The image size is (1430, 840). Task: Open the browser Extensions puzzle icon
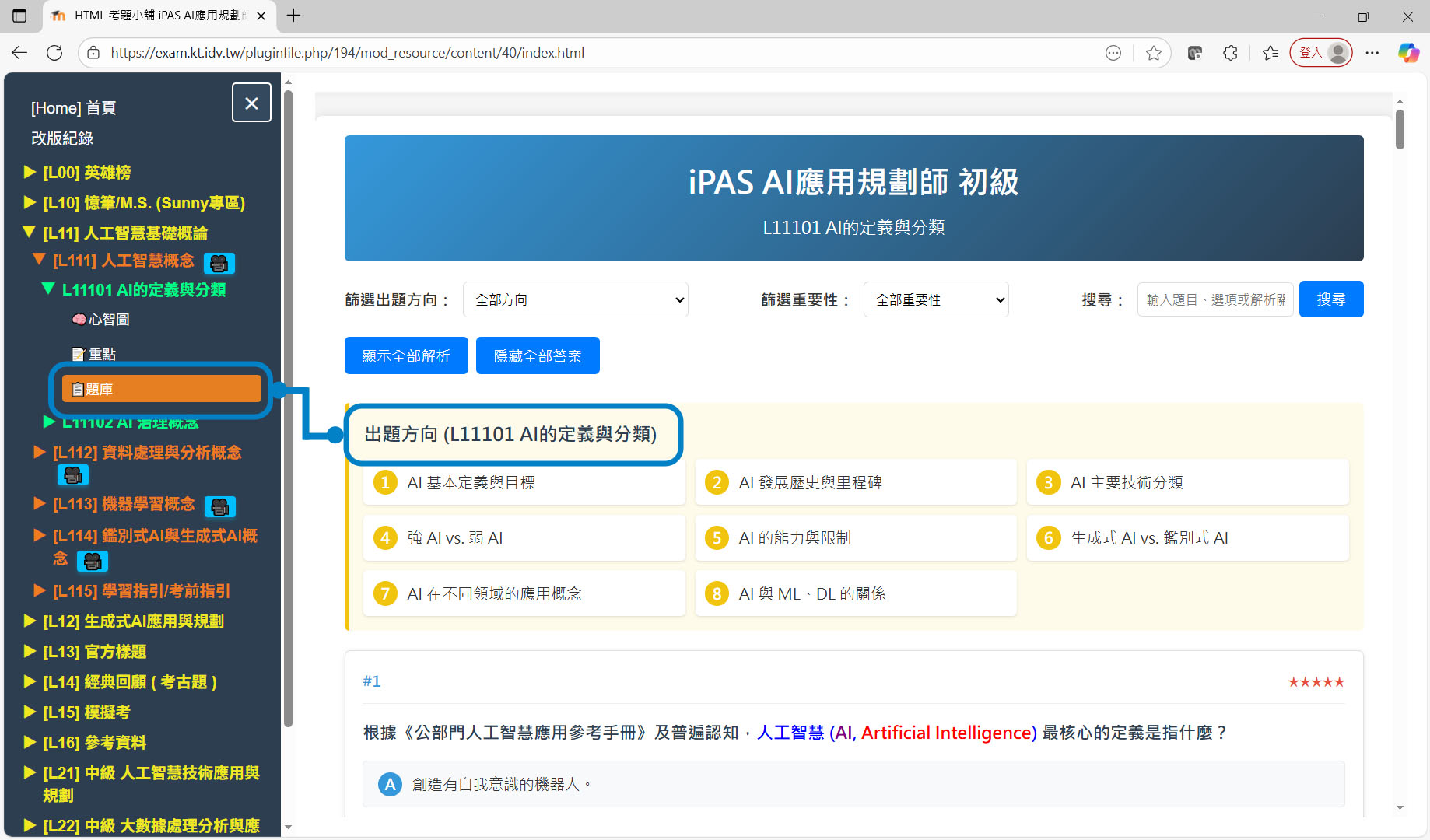[1230, 53]
